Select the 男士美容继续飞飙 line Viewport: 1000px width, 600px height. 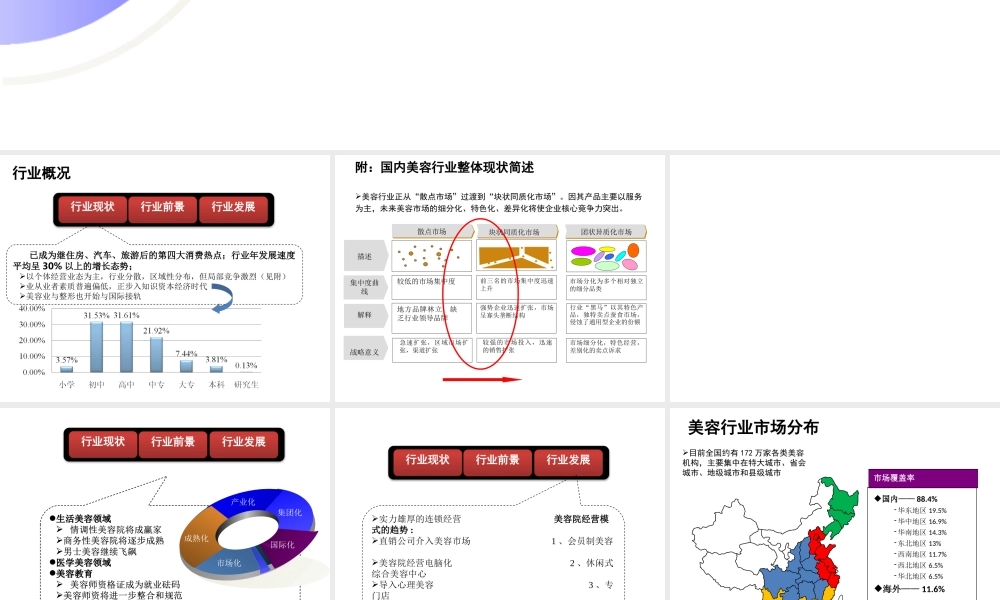tap(96, 552)
